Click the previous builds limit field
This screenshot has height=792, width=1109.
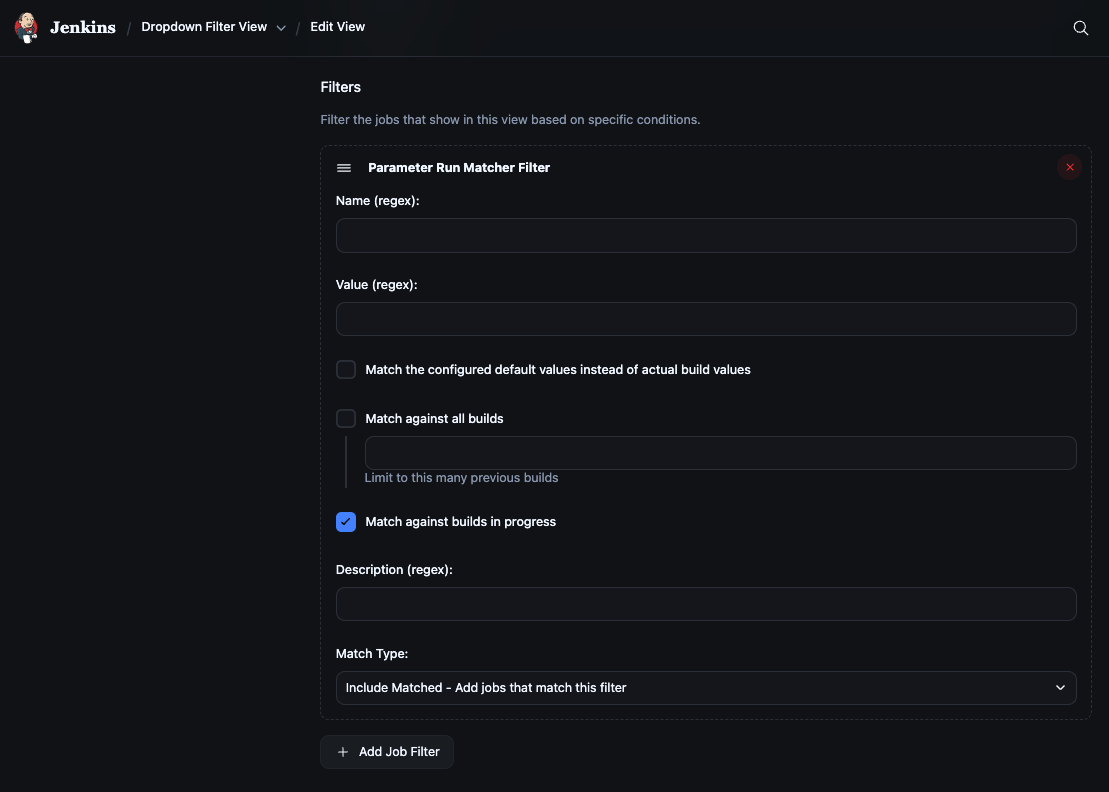click(x=720, y=452)
